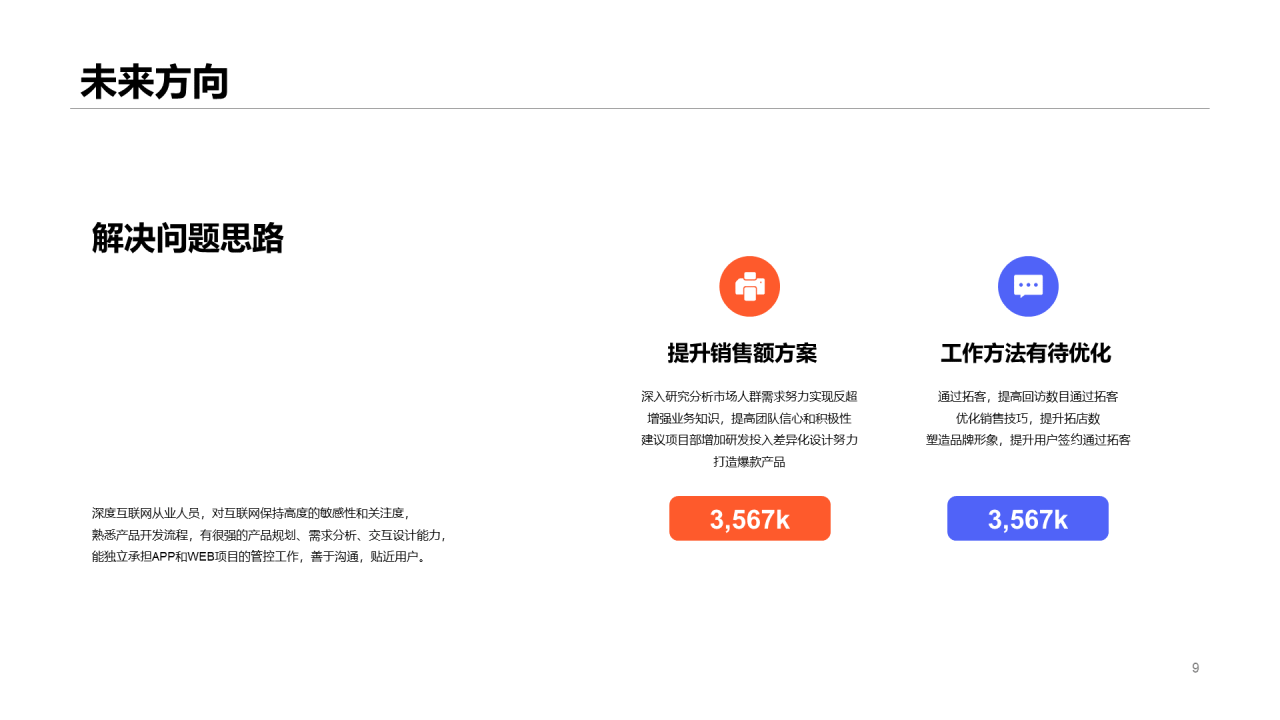The height and width of the screenshot is (720, 1280).
Task: Click the text 打造爆款产品
Action: (749, 462)
